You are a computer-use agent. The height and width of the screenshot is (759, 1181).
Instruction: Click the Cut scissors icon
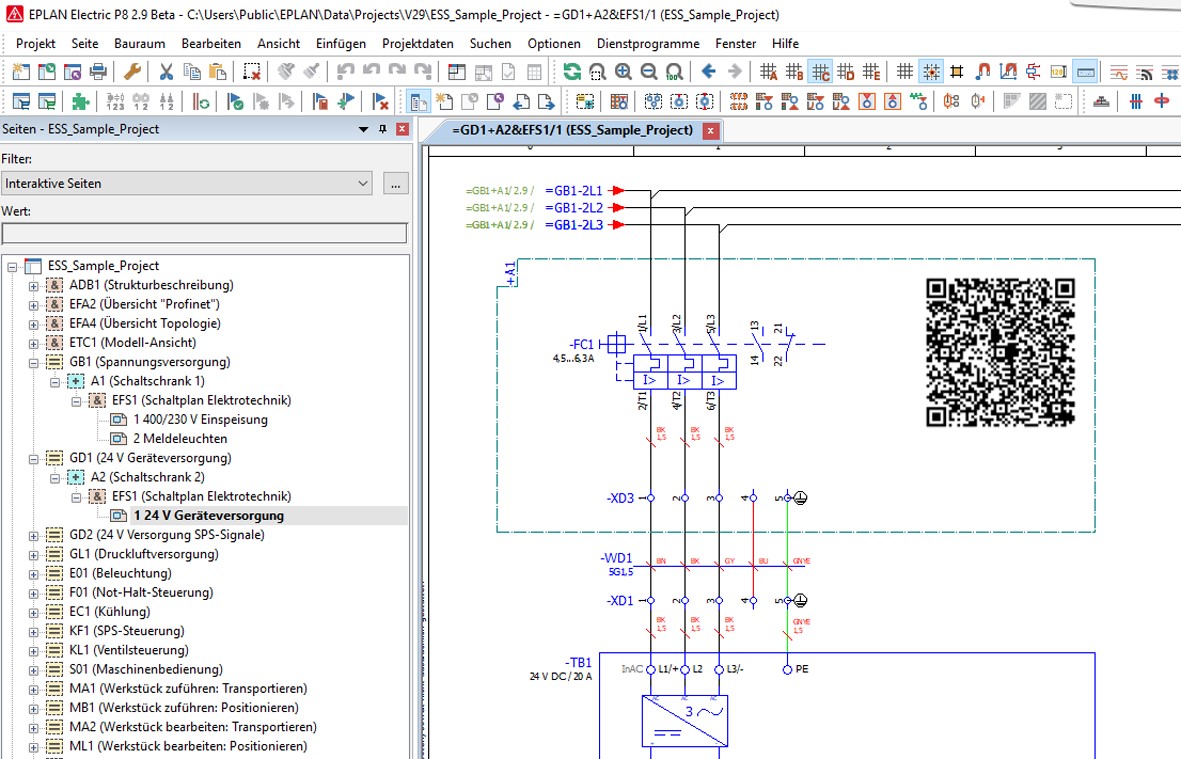(166, 72)
